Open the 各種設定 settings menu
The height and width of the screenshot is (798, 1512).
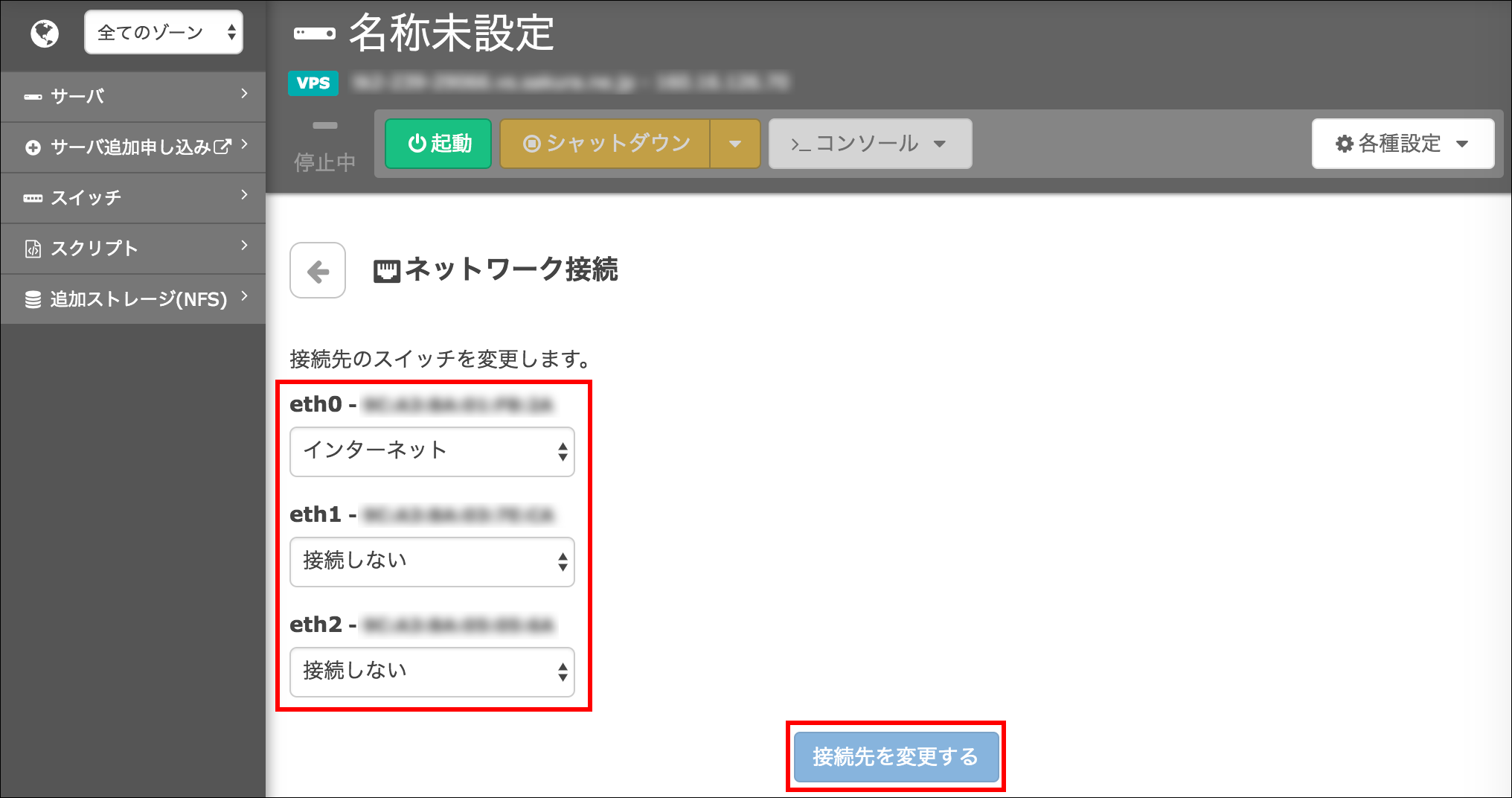point(1402,144)
